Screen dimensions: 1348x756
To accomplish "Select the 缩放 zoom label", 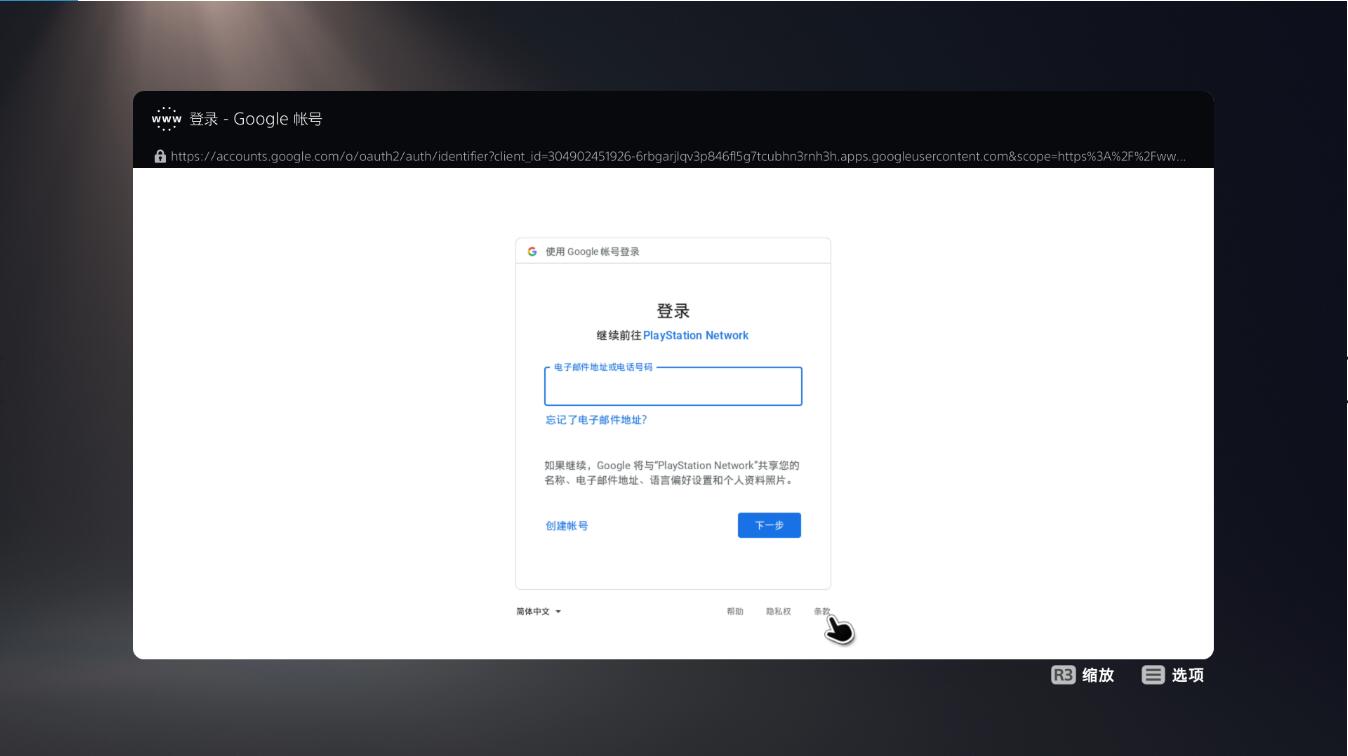I will point(1098,675).
